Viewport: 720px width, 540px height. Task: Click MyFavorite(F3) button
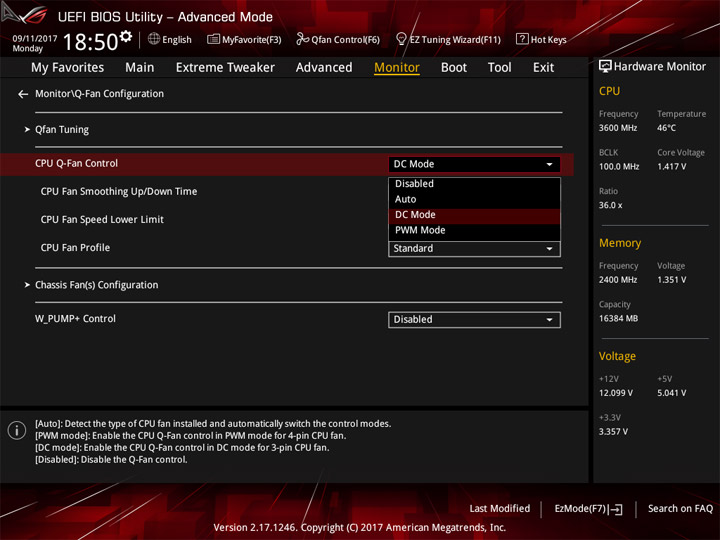pos(244,39)
